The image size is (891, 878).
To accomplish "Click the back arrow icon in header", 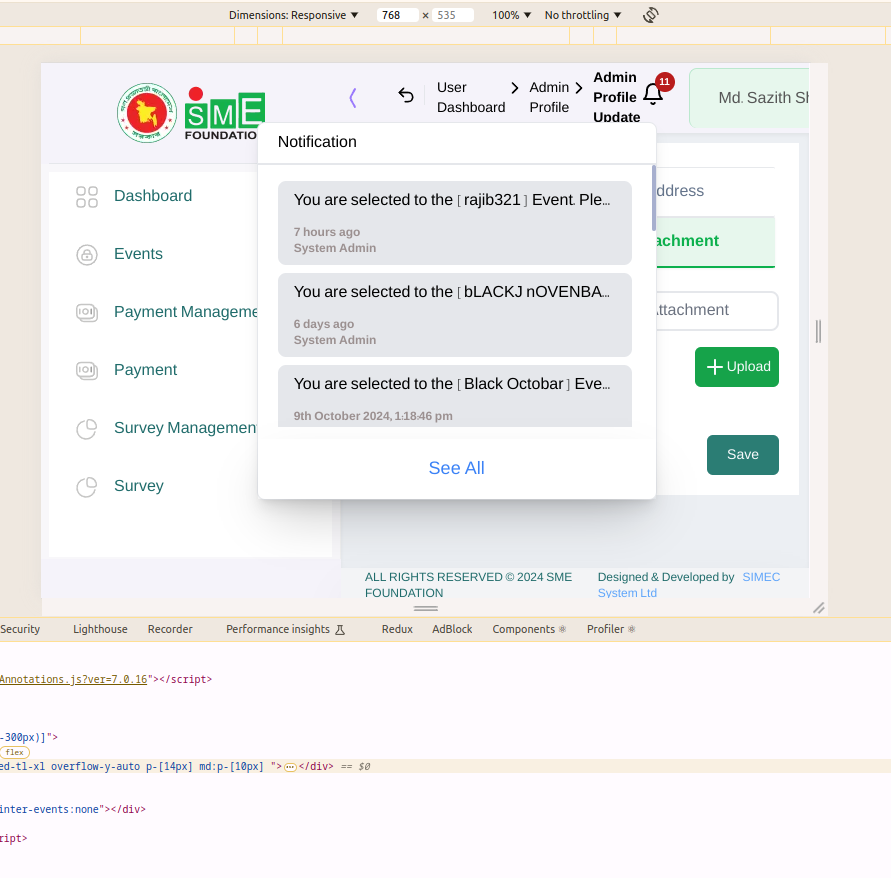I will (406, 95).
